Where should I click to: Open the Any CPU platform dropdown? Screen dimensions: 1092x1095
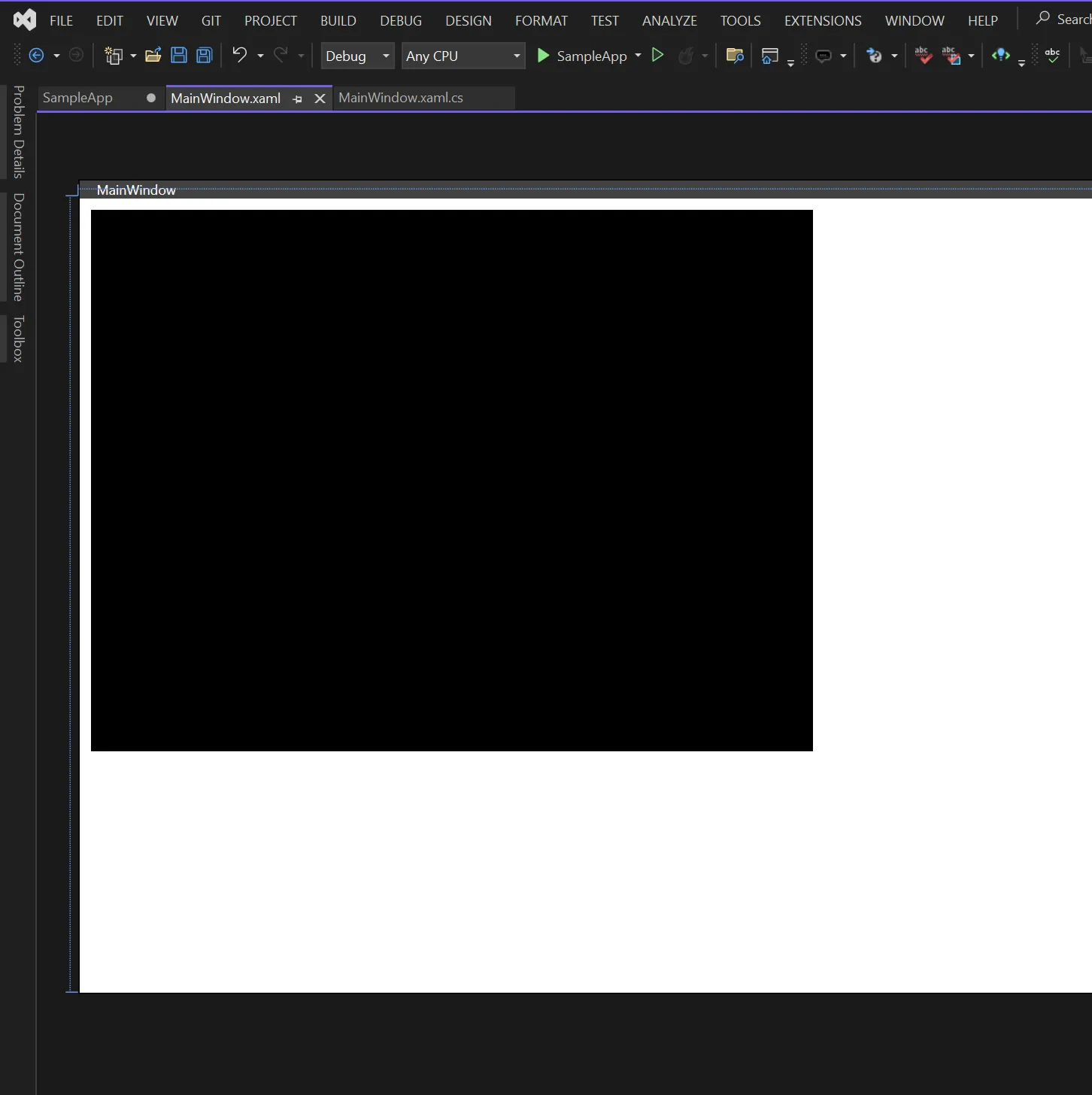(515, 56)
